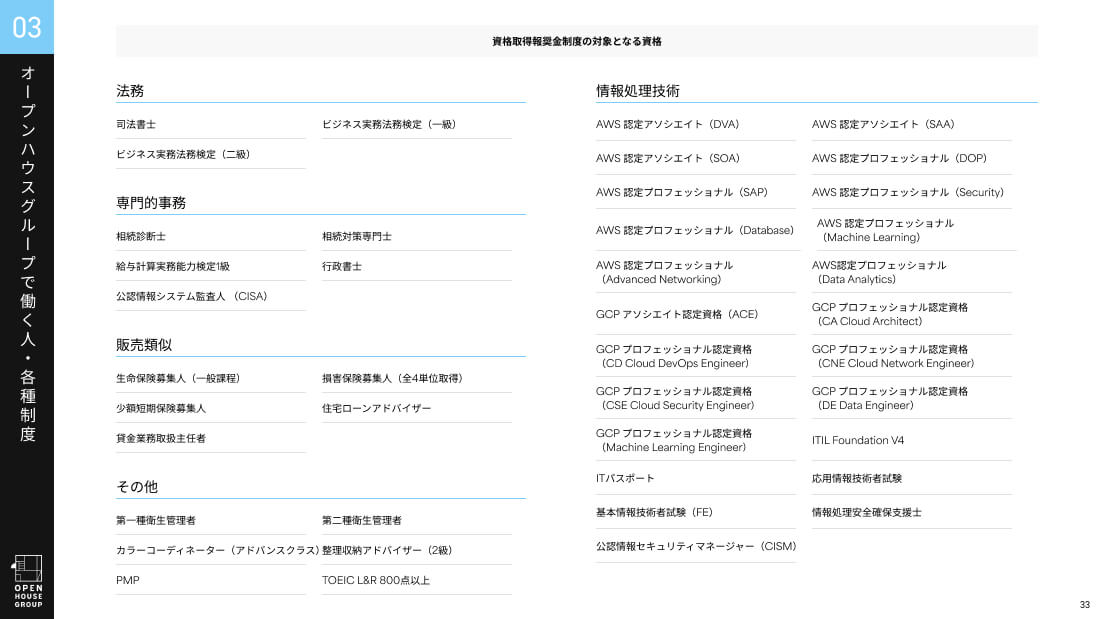Click AWS 認定アソシエイト（DVA）
Image resolution: width=1100 pixels, height=619 pixels.
668,124
